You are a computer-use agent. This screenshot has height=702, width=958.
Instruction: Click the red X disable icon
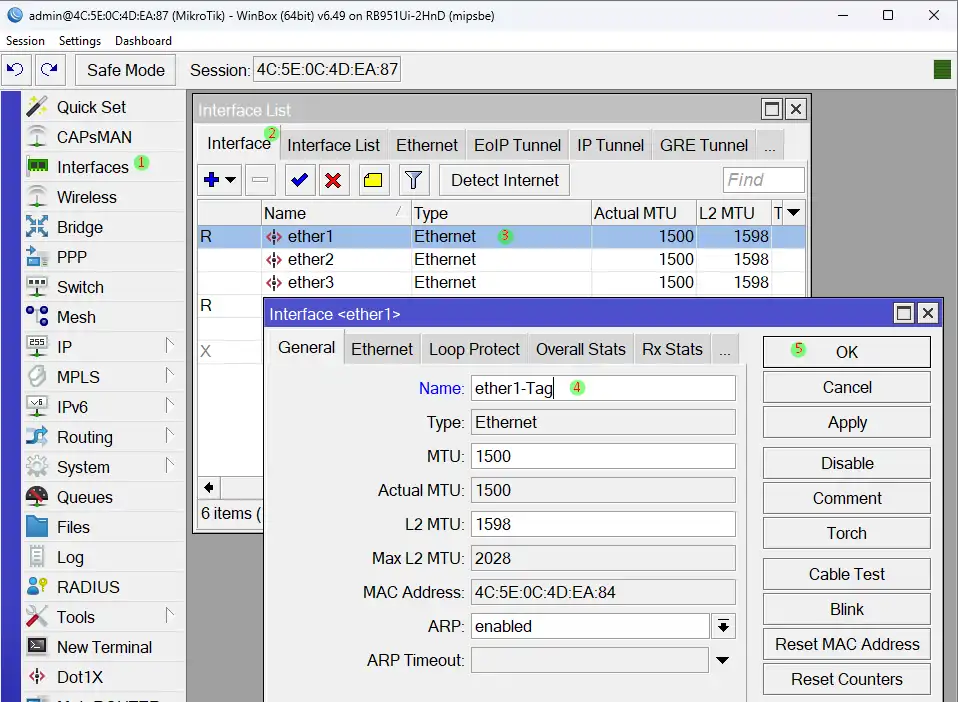(333, 180)
